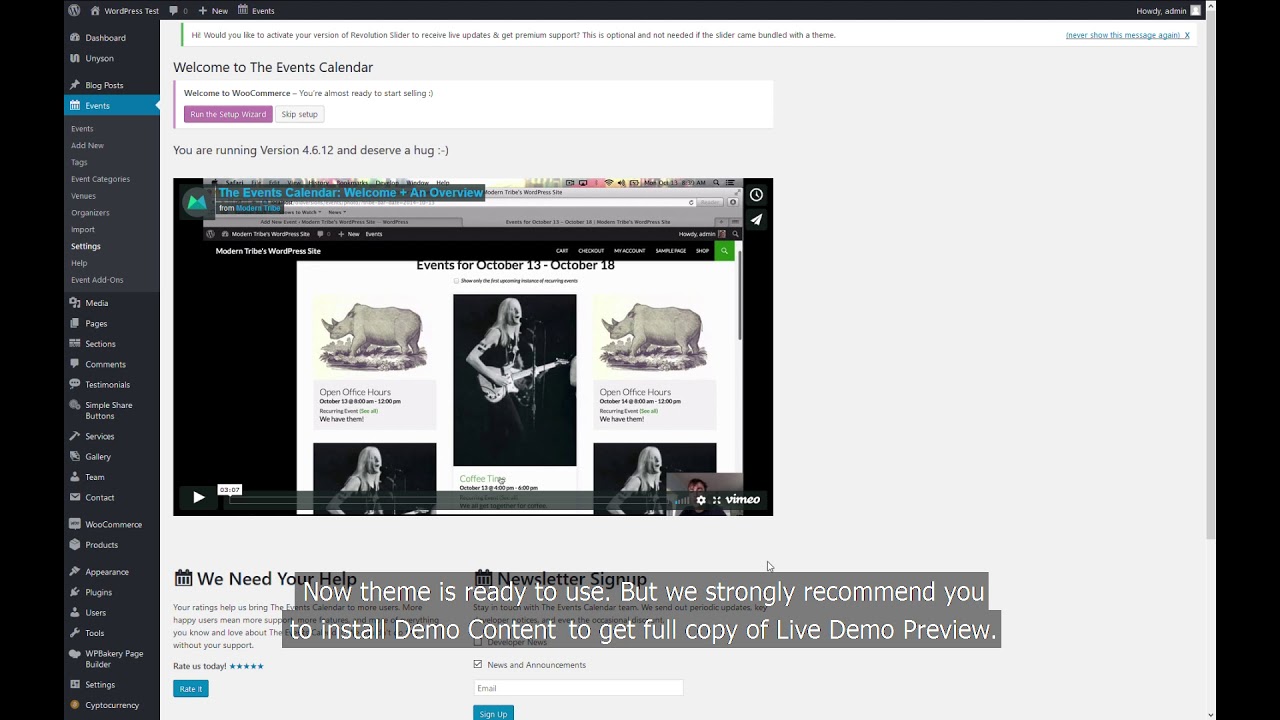The image size is (1280, 720).
Task: Open the Services menu icon
Action: (x=75, y=436)
